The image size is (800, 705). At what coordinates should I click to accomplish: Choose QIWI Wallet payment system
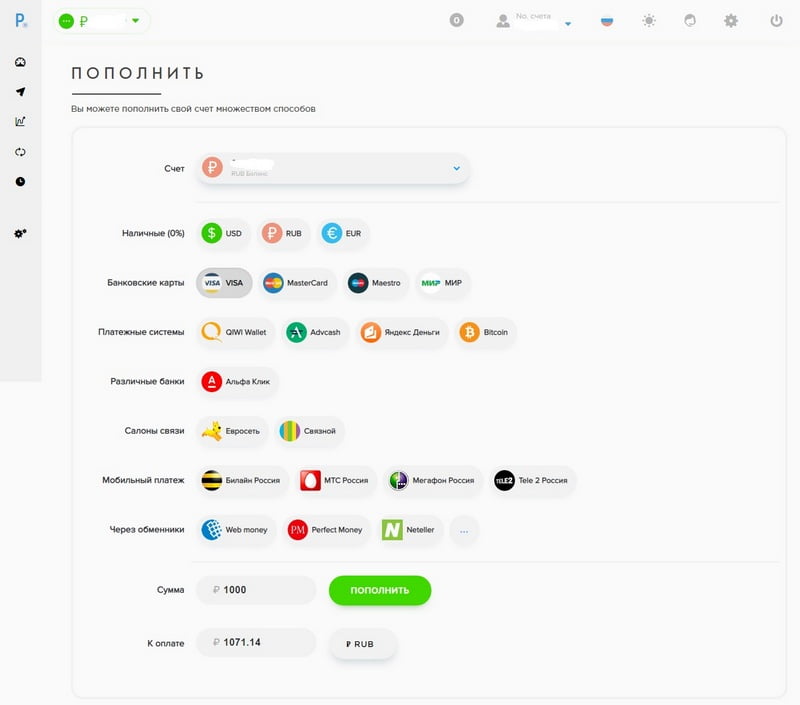[x=235, y=332]
